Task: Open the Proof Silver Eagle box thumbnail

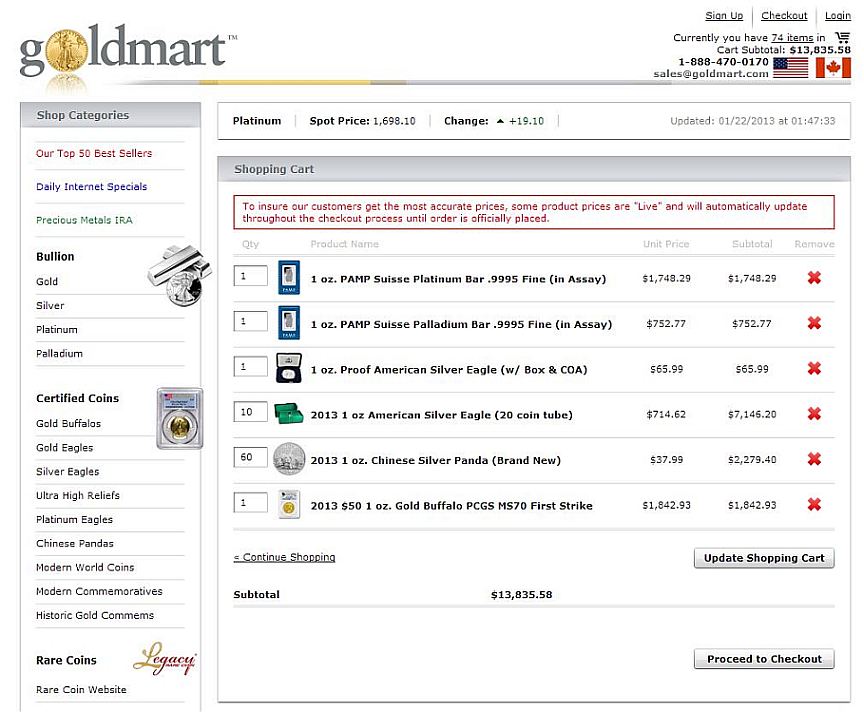Action: [x=289, y=368]
